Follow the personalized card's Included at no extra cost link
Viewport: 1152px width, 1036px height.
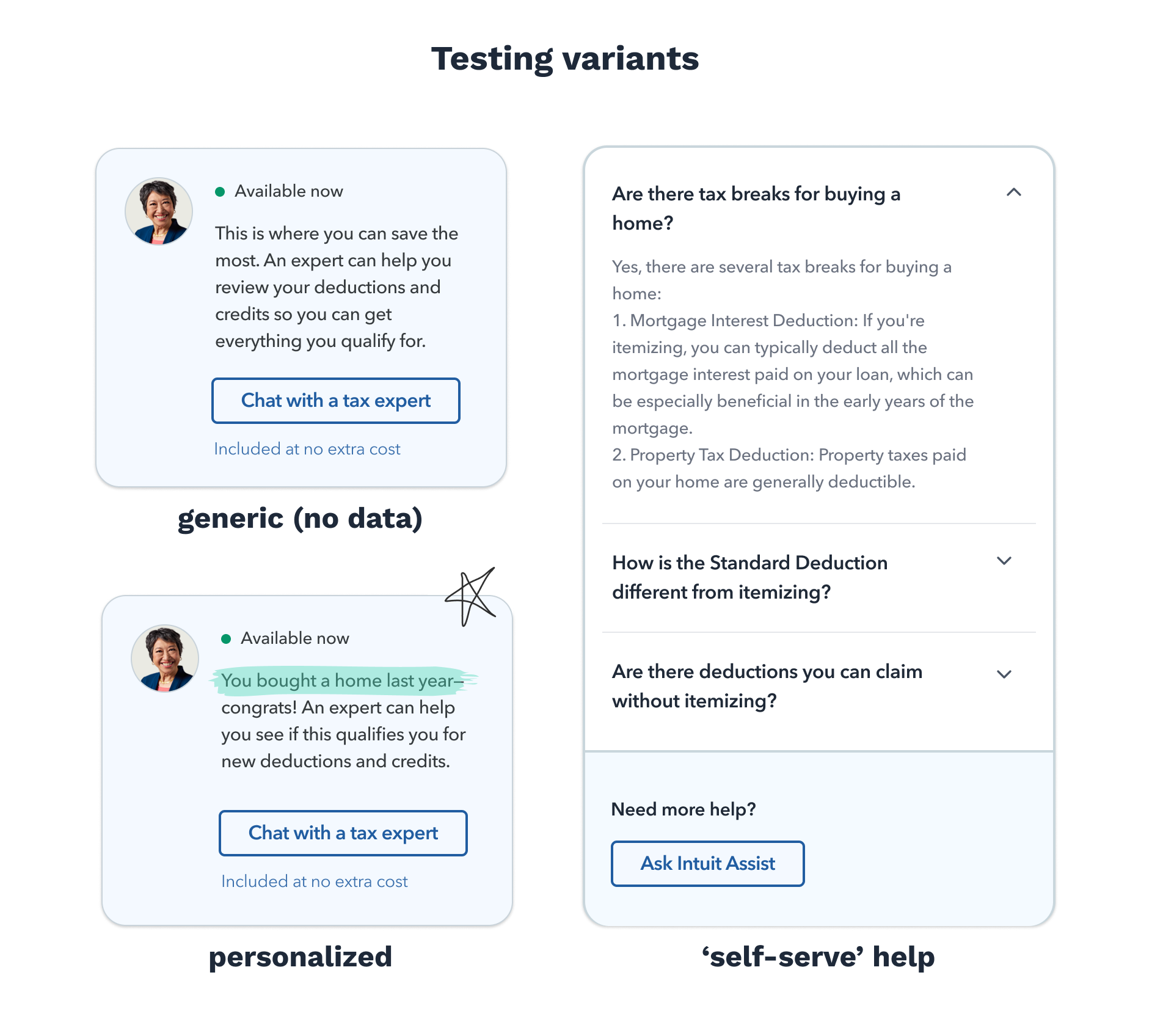(x=315, y=881)
